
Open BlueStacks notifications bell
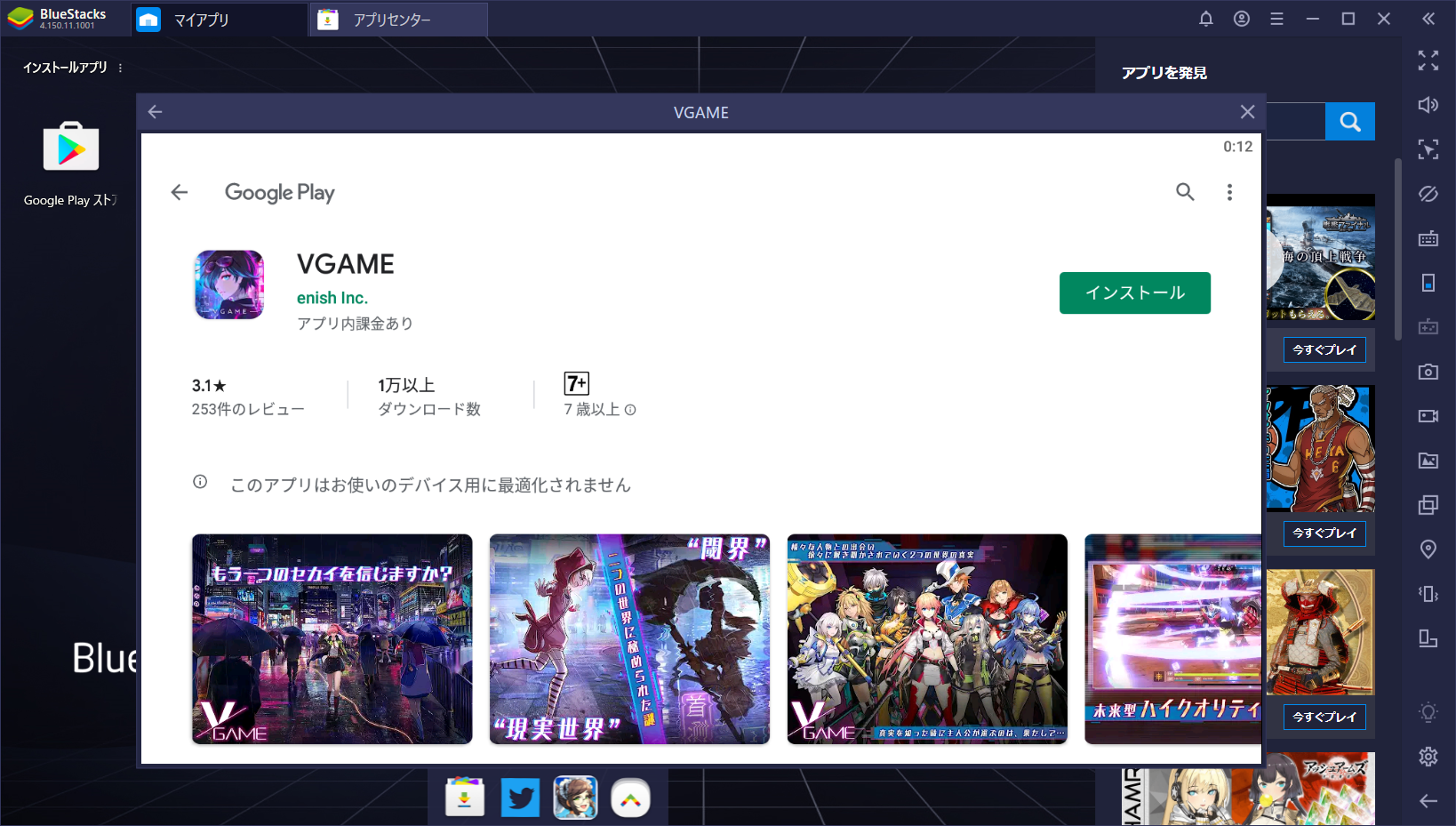1206,19
